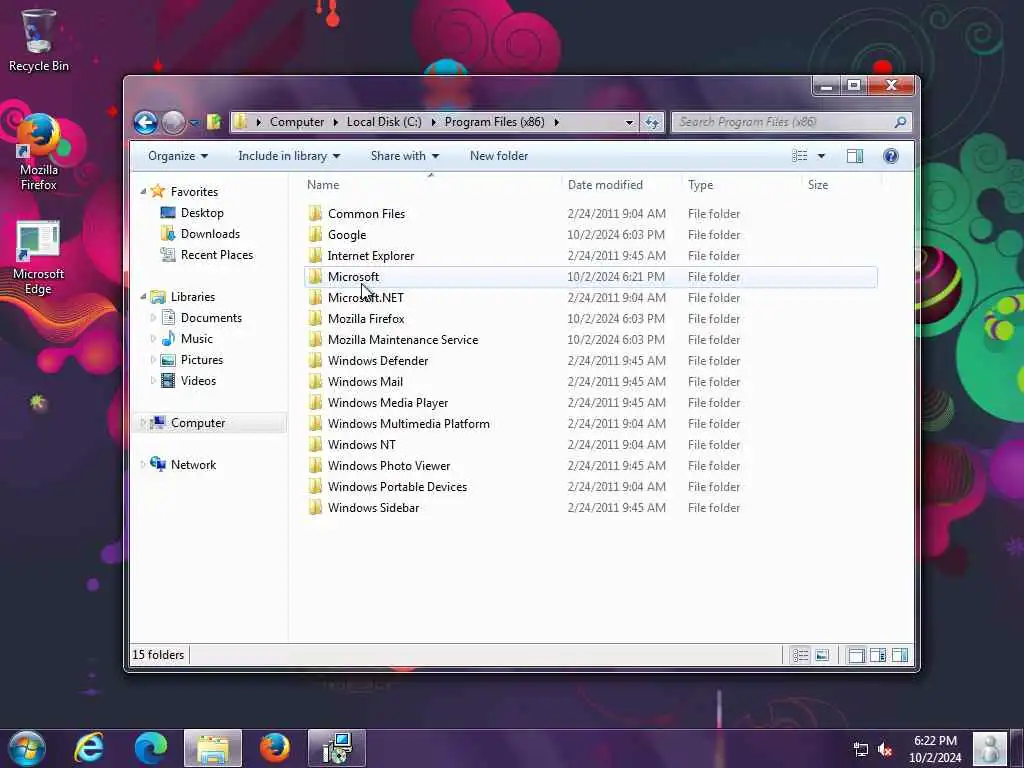
Task: Expand the Network tree node
Action: tap(143, 464)
